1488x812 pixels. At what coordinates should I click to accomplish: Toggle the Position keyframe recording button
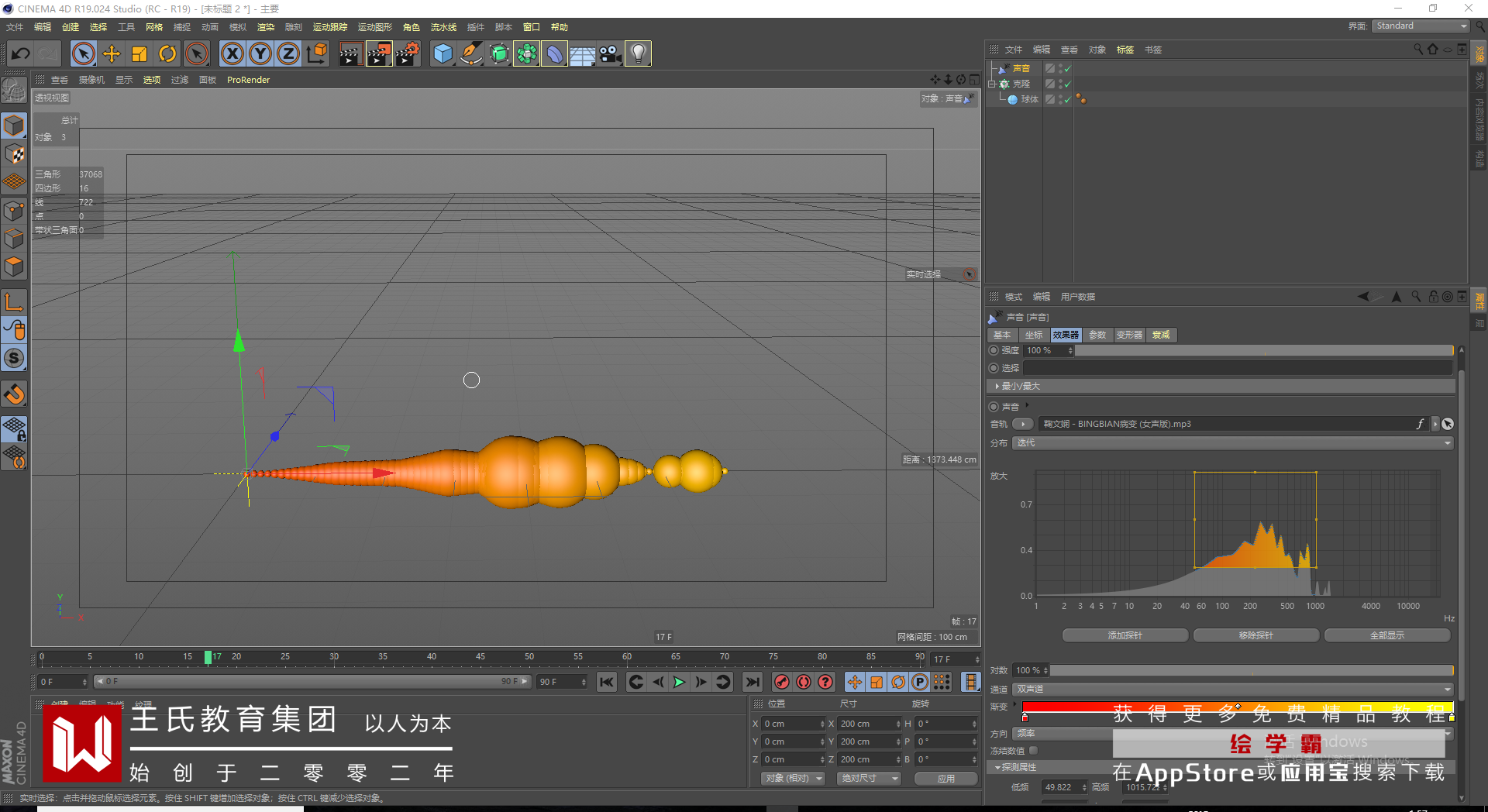coord(854,682)
